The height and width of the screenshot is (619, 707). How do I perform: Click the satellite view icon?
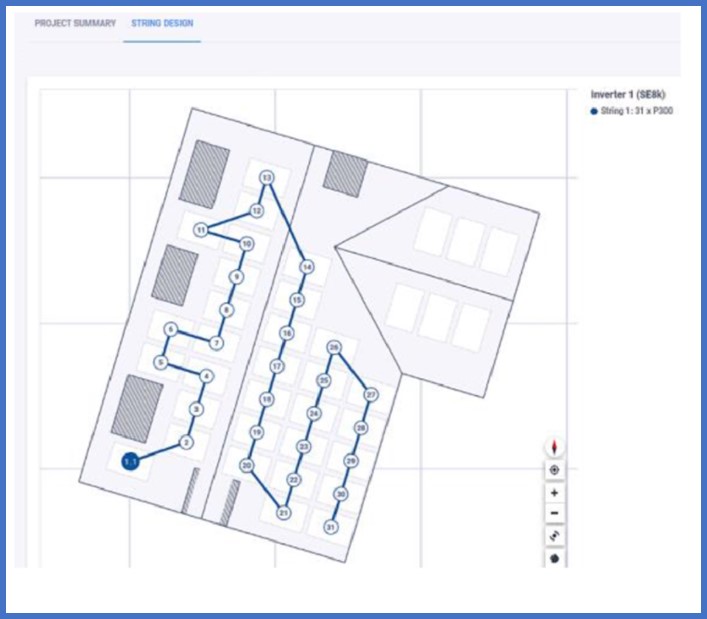[554, 537]
